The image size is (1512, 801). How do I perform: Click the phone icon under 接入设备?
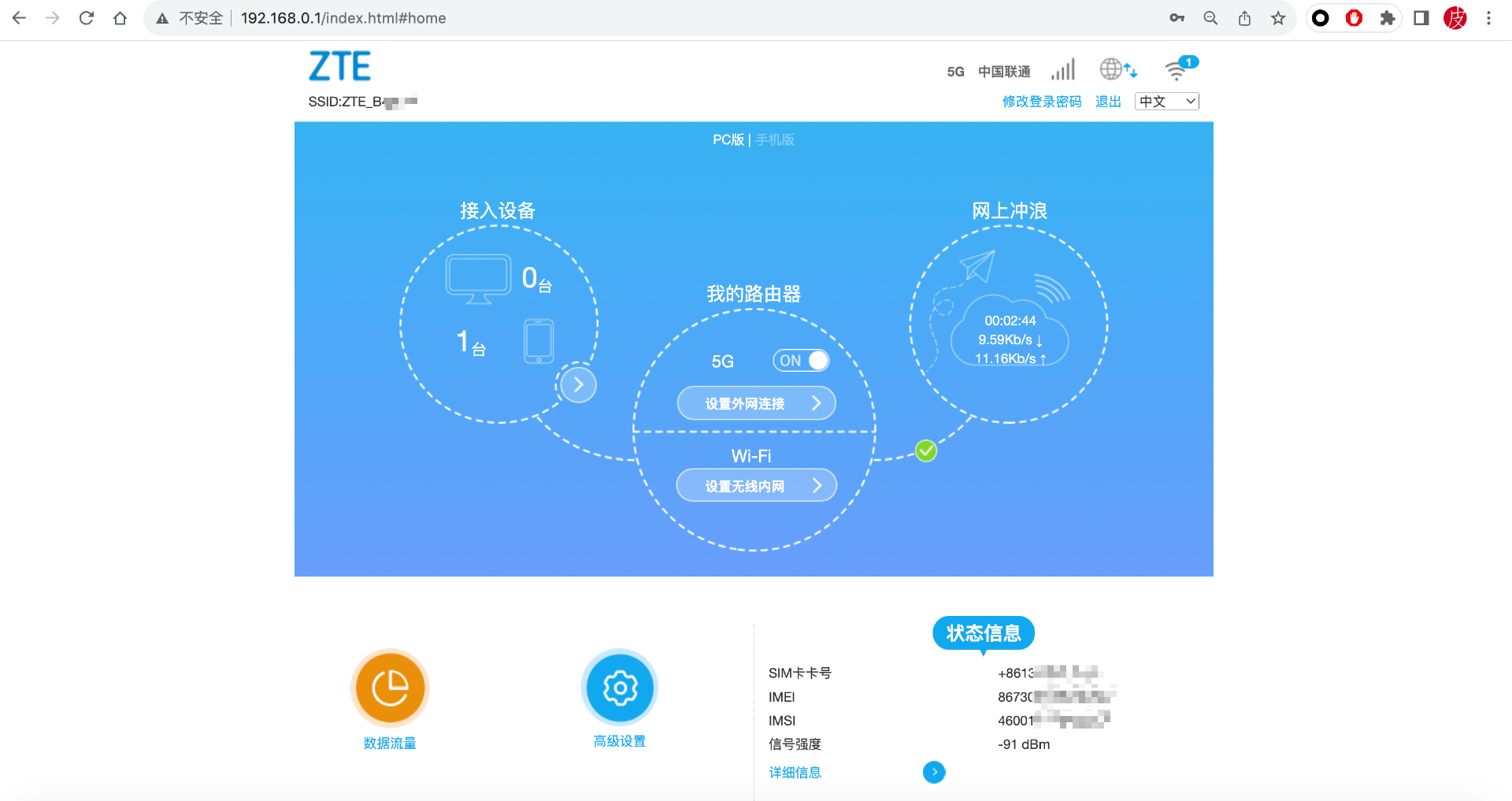[x=538, y=340]
